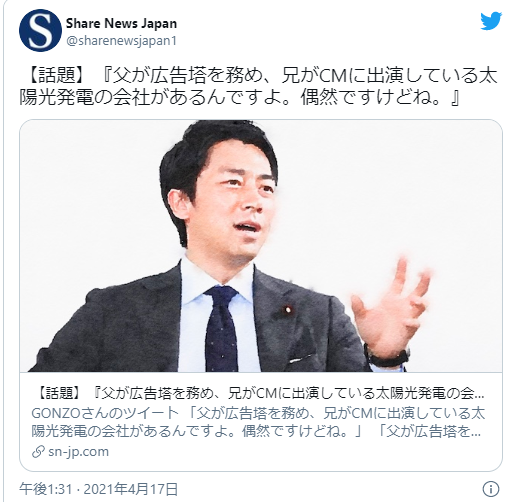Open the sn-jp.com domain link

tap(78, 452)
